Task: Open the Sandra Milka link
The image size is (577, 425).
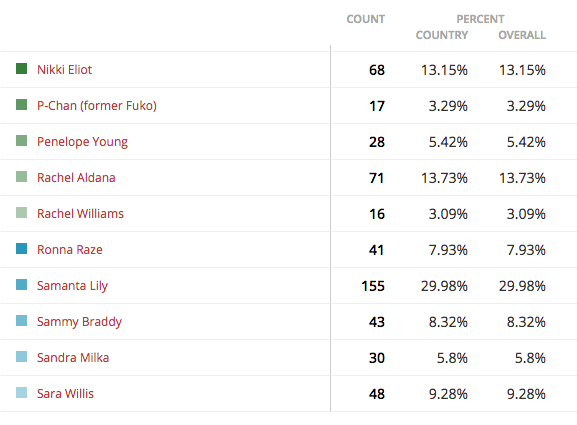Action: pos(73,357)
